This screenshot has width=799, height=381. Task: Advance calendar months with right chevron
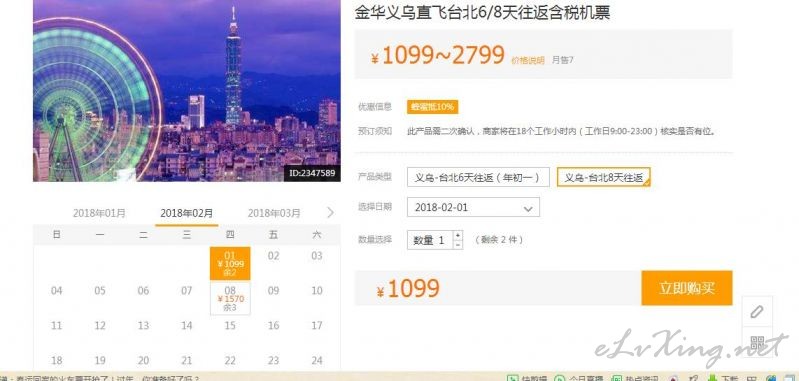[x=330, y=212]
